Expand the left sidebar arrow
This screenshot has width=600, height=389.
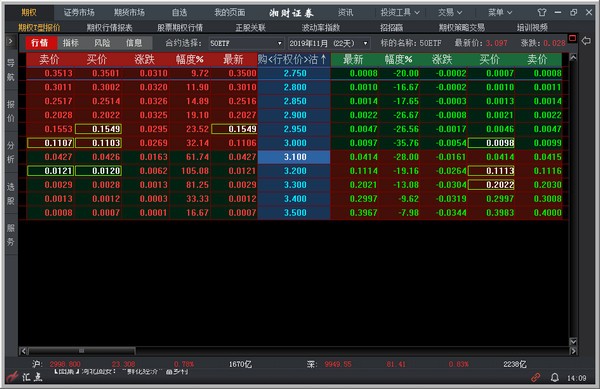click(x=11, y=41)
